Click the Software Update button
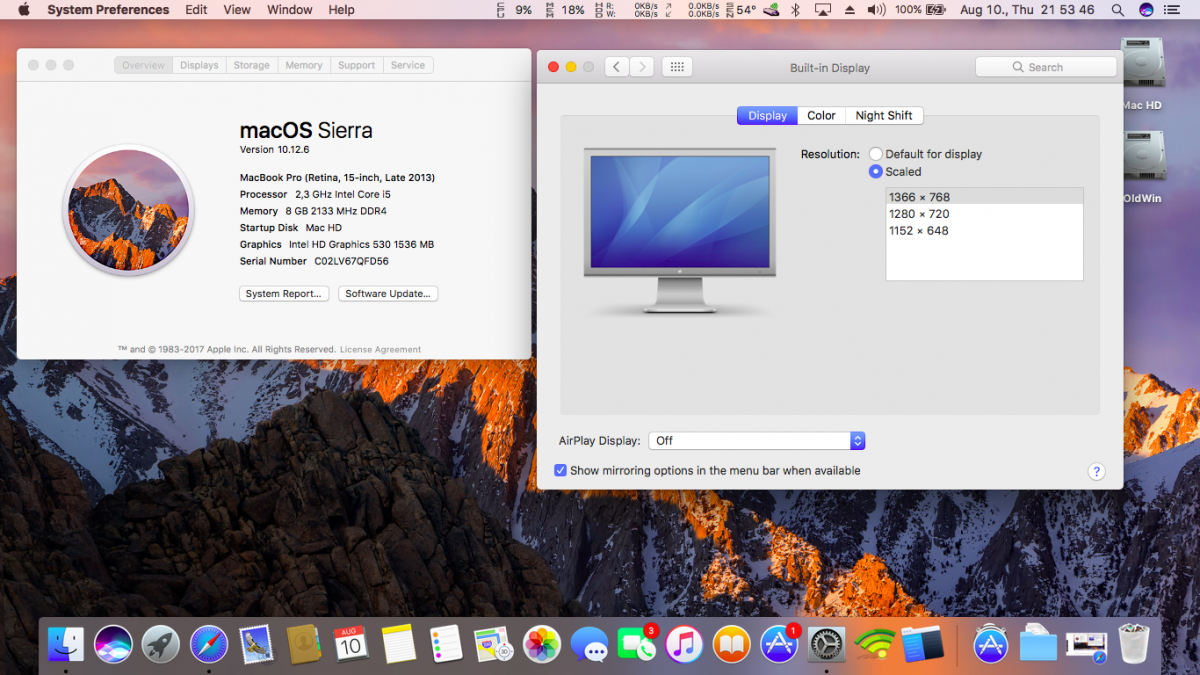Screen dimensions: 1200x675 [388, 293]
